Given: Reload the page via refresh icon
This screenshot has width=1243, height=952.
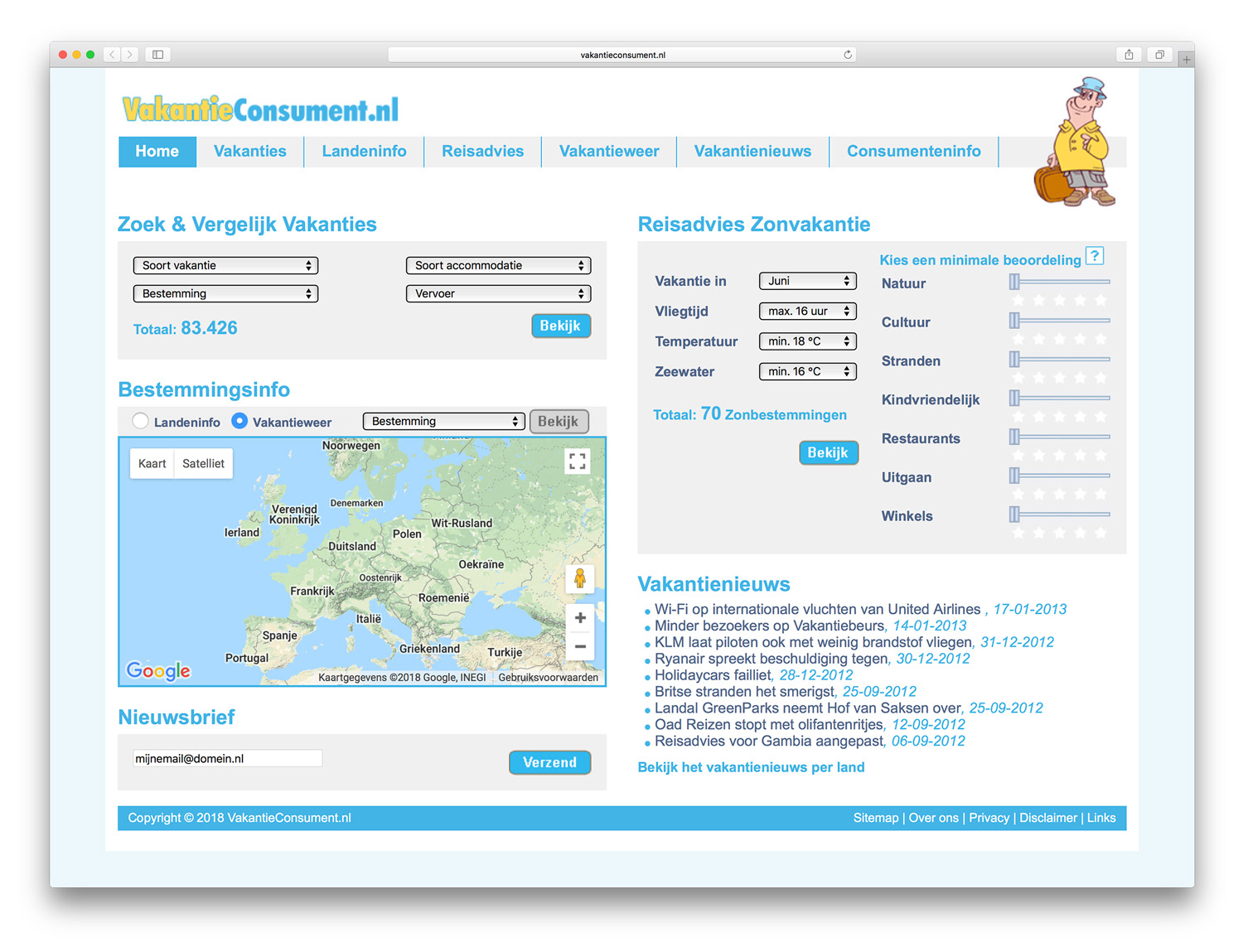Looking at the screenshot, I should (x=848, y=55).
